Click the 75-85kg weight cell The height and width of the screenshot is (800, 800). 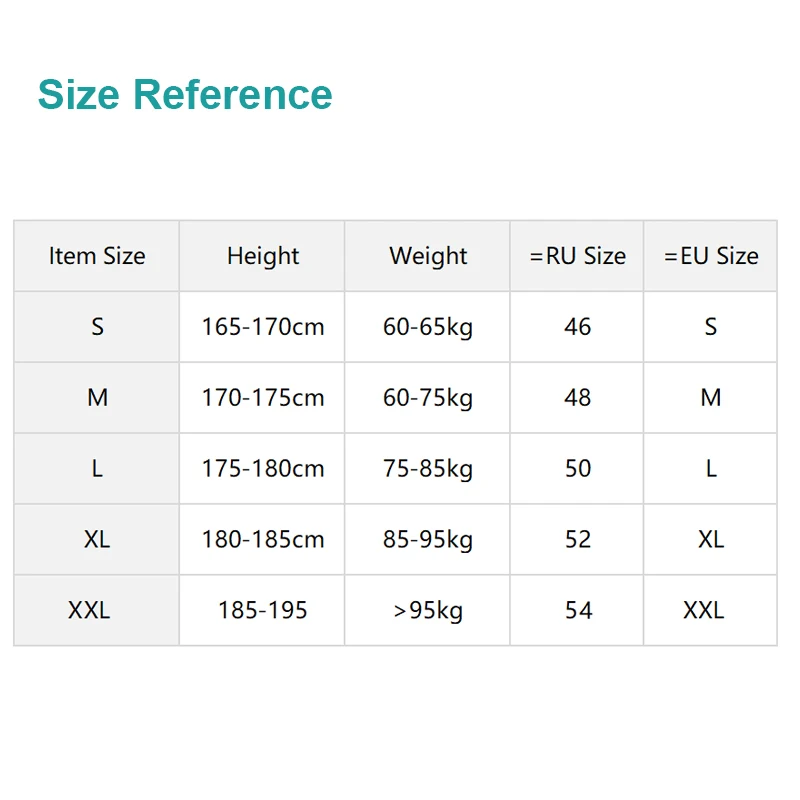point(428,469)
